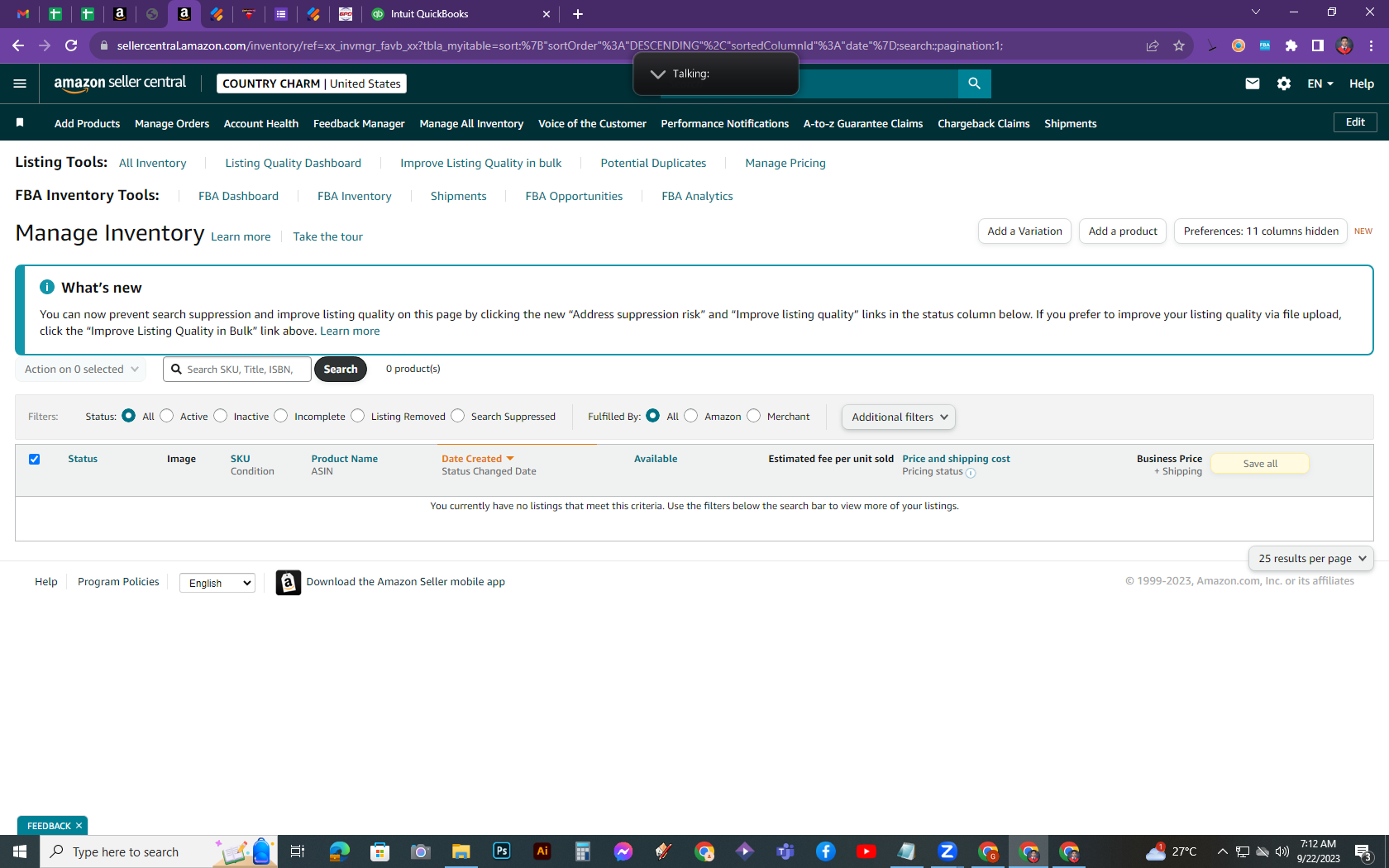The image size is (1389, 868).
Task: Open the EN language dropdown in header
Action: [1320, 83]
